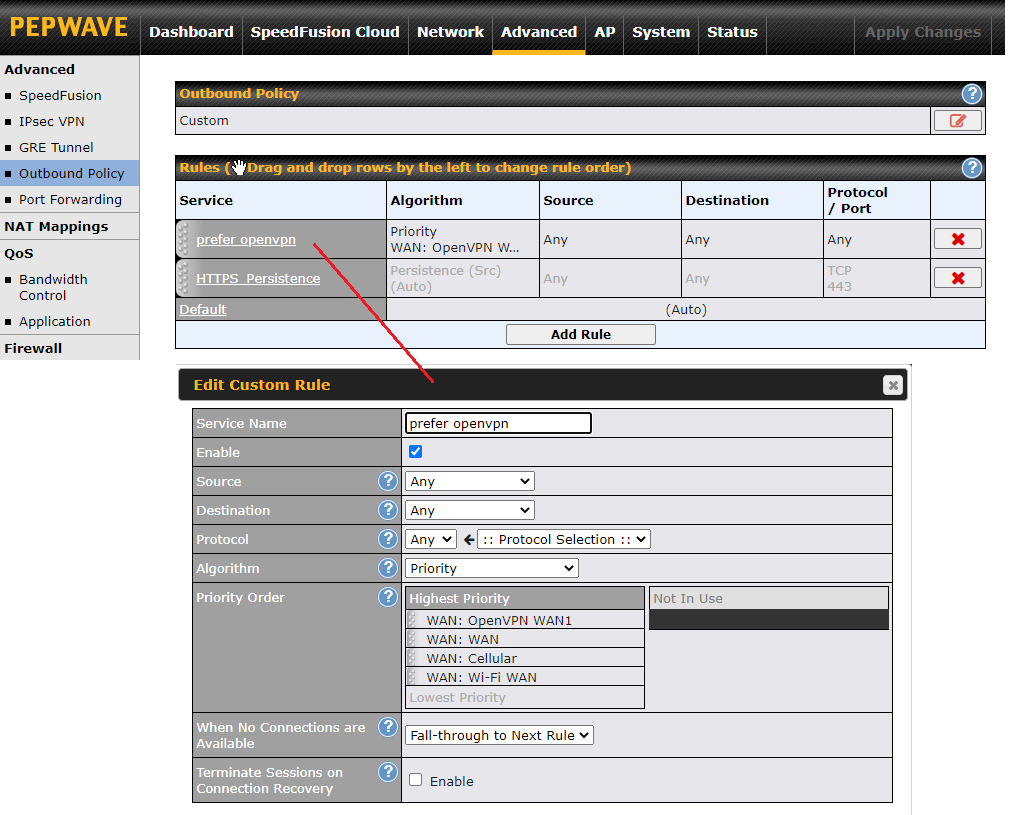
Task: Open the Source dropdown
Action: [470, 481]
